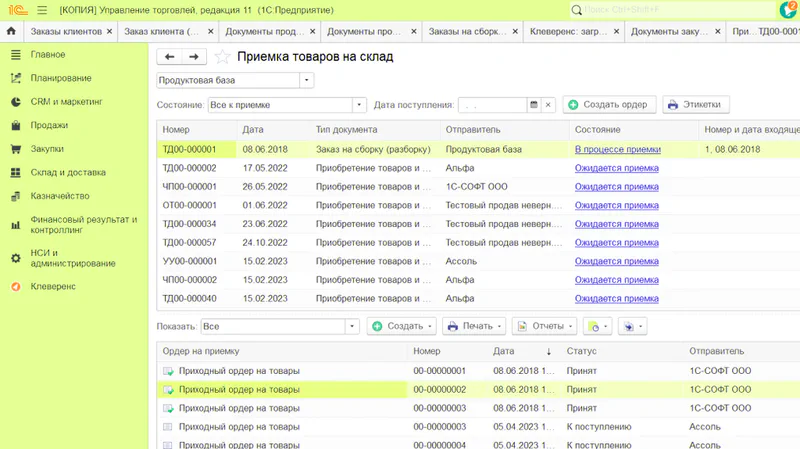Expand the Состояние filter dropdown
The image size is (800, 449).
359,105
